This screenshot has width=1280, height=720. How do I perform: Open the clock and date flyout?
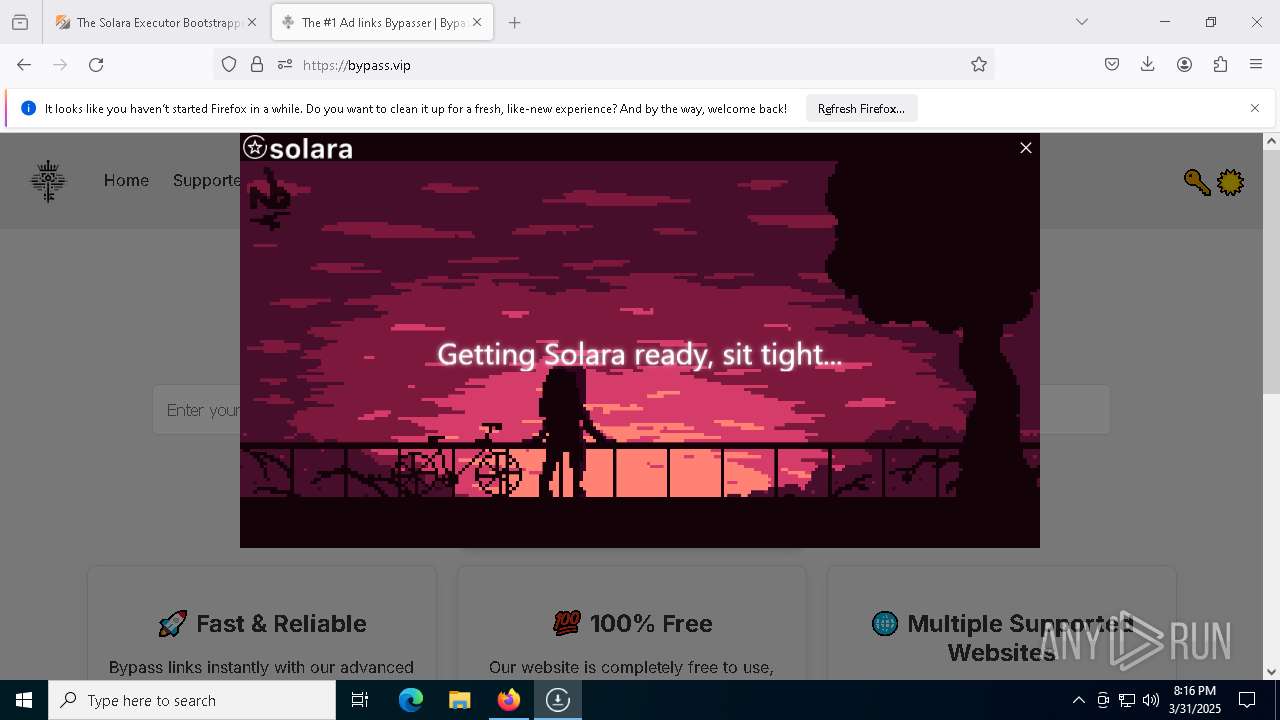(x=1195, y=700)
